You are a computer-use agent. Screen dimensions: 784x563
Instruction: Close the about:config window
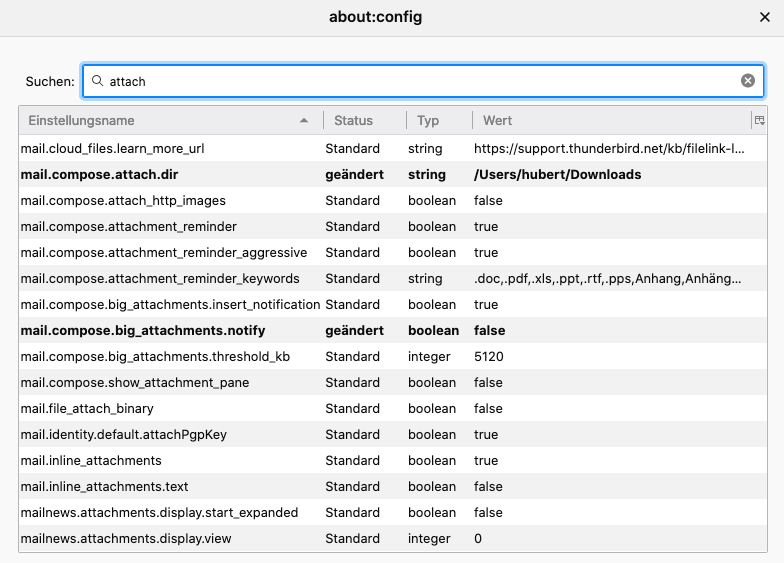click(765, 17)
